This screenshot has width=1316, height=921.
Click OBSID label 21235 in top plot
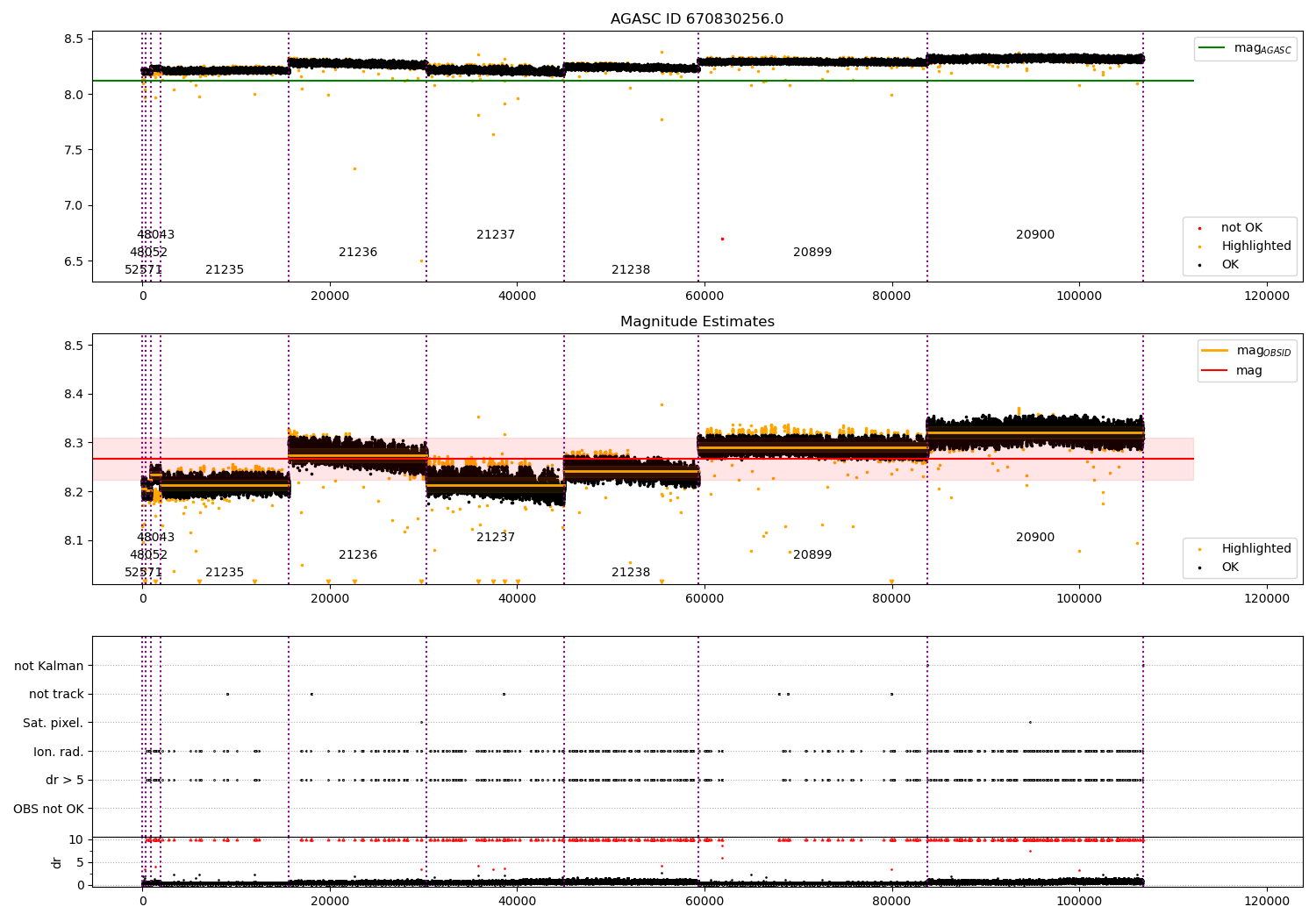pyautogui.click(x=225, y=270)
